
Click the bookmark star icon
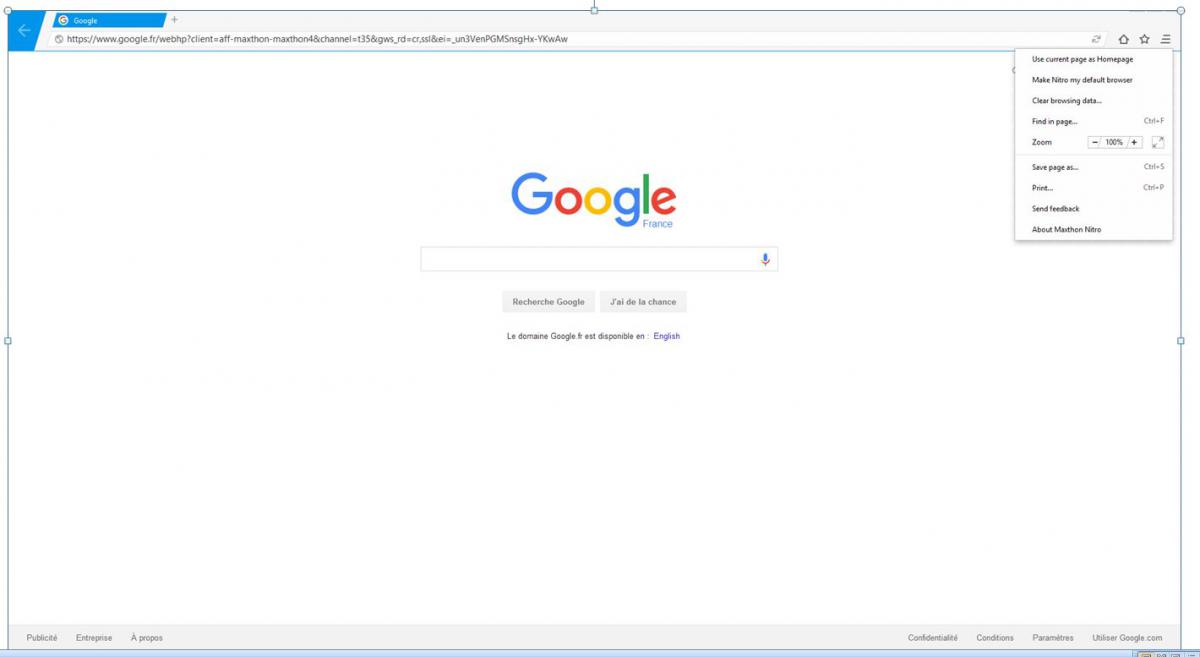click(x=1144, y=39)
